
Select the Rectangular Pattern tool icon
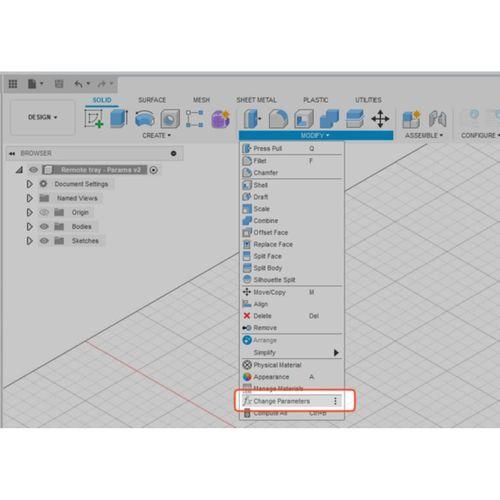(195, 119)
